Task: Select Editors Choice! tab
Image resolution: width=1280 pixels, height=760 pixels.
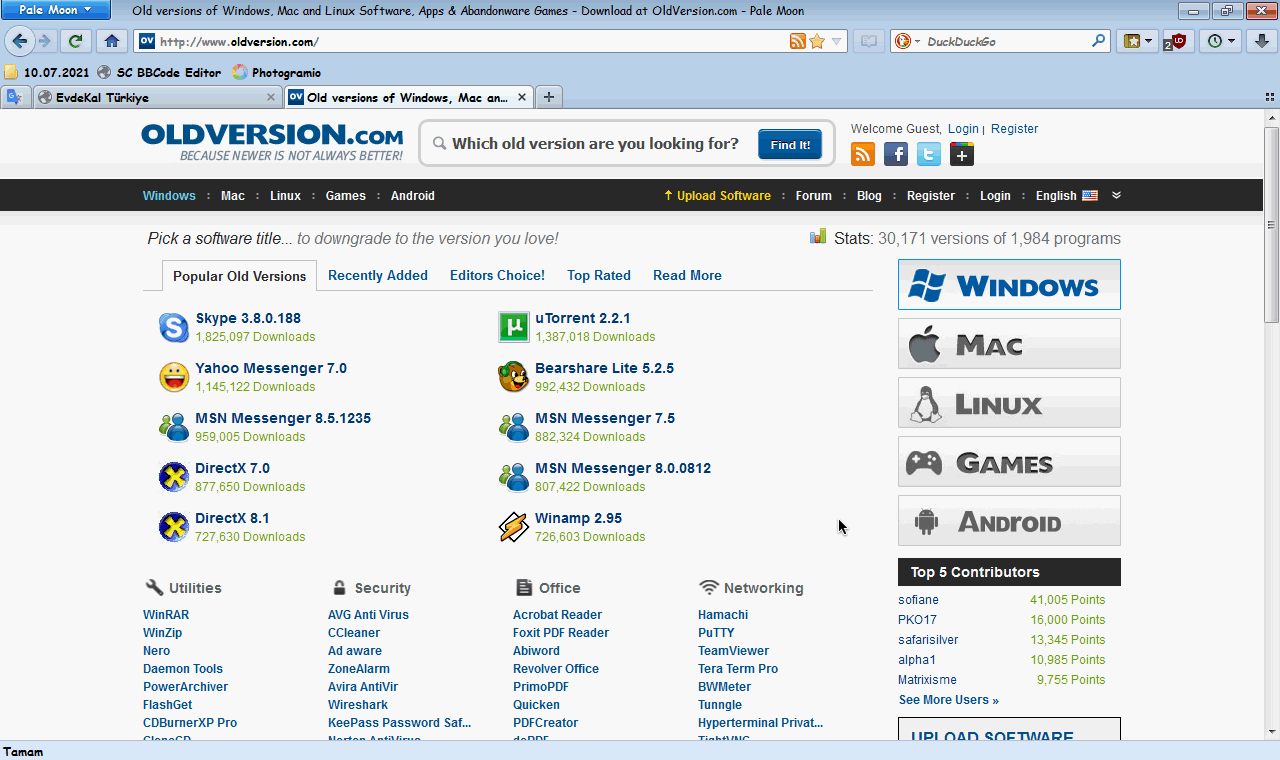Action: (x=497, y=275)
